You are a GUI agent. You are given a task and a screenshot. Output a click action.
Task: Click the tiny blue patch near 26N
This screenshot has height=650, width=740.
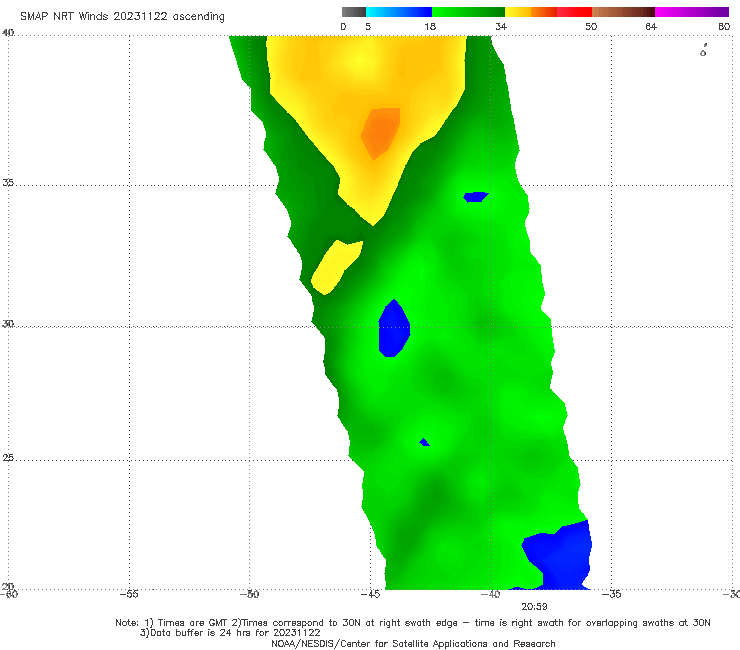424,442
